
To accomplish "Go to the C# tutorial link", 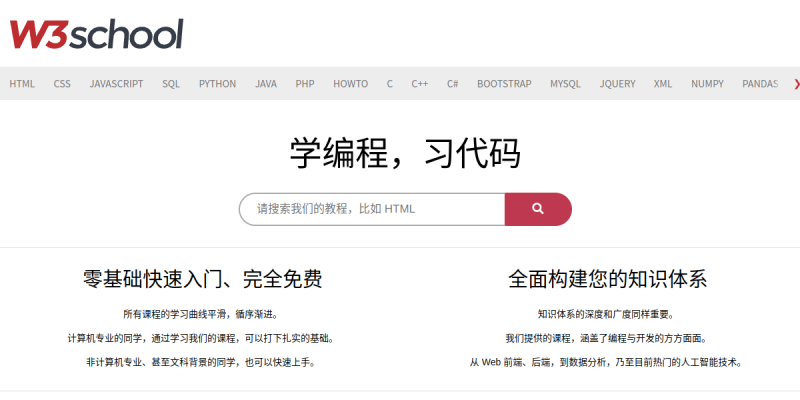I will click(453, 84).
